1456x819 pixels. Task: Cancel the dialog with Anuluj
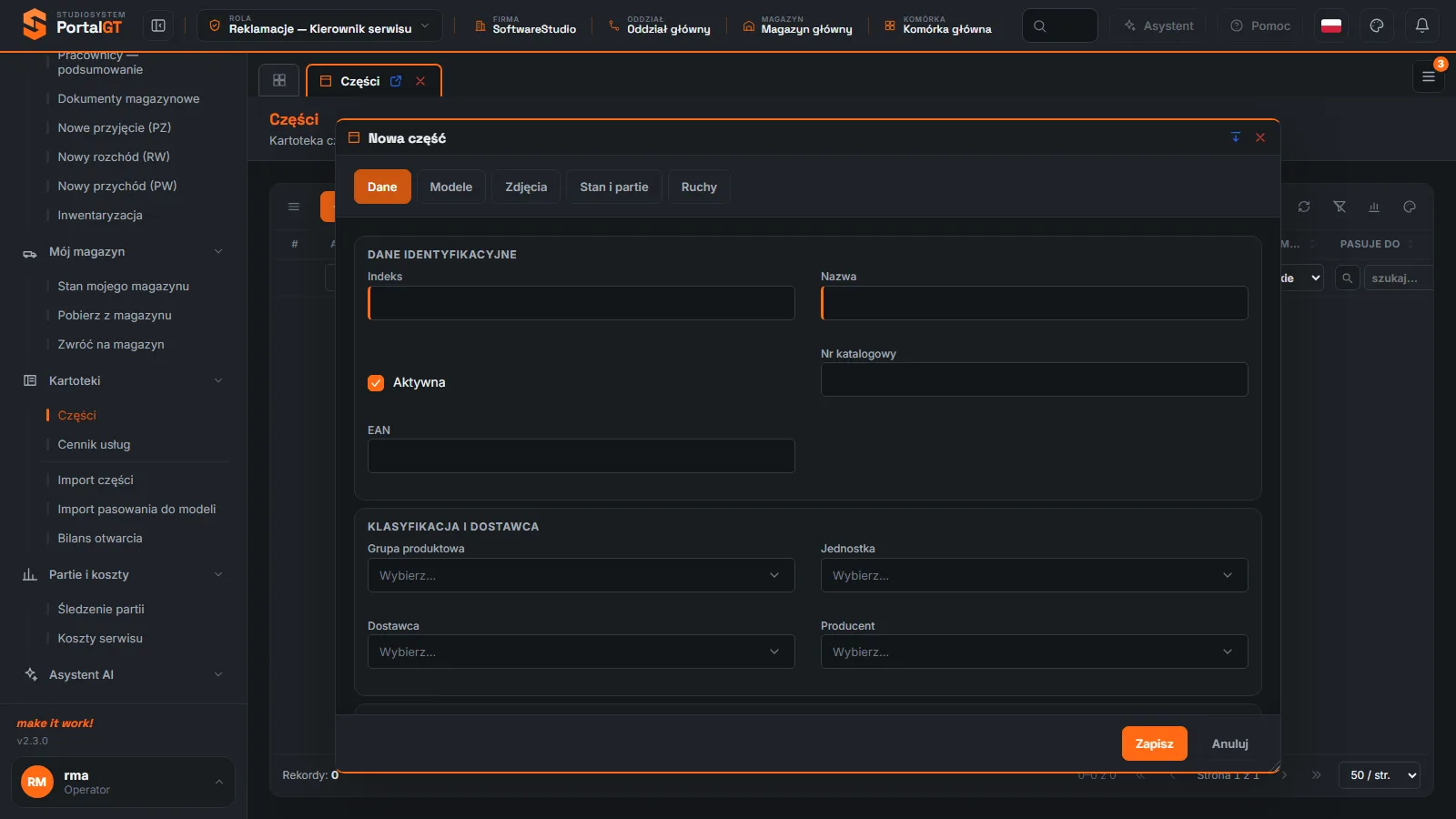[1230, 743]
